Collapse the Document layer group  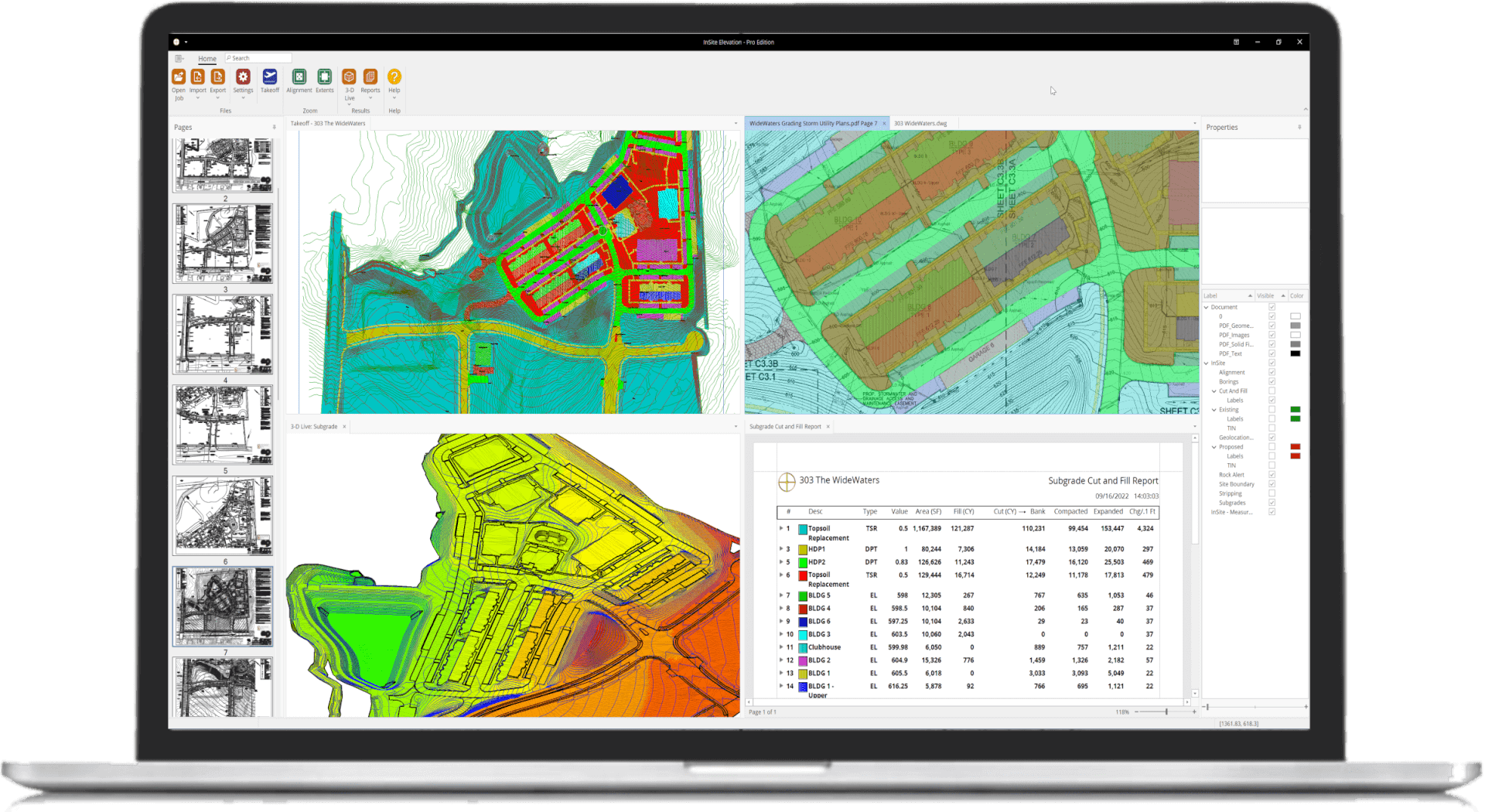[x=1206, y=308]
